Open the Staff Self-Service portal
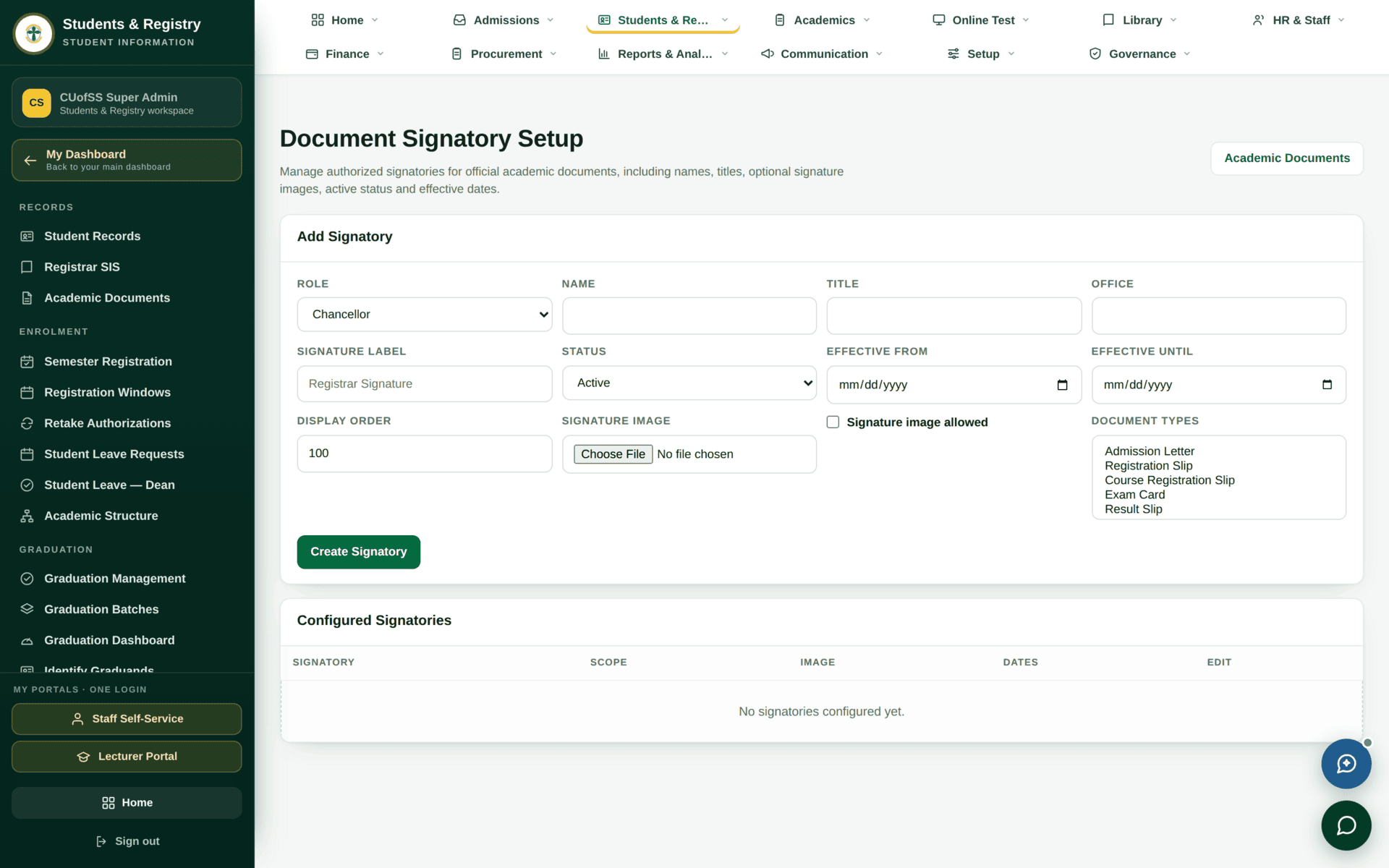 click(127, 719)
